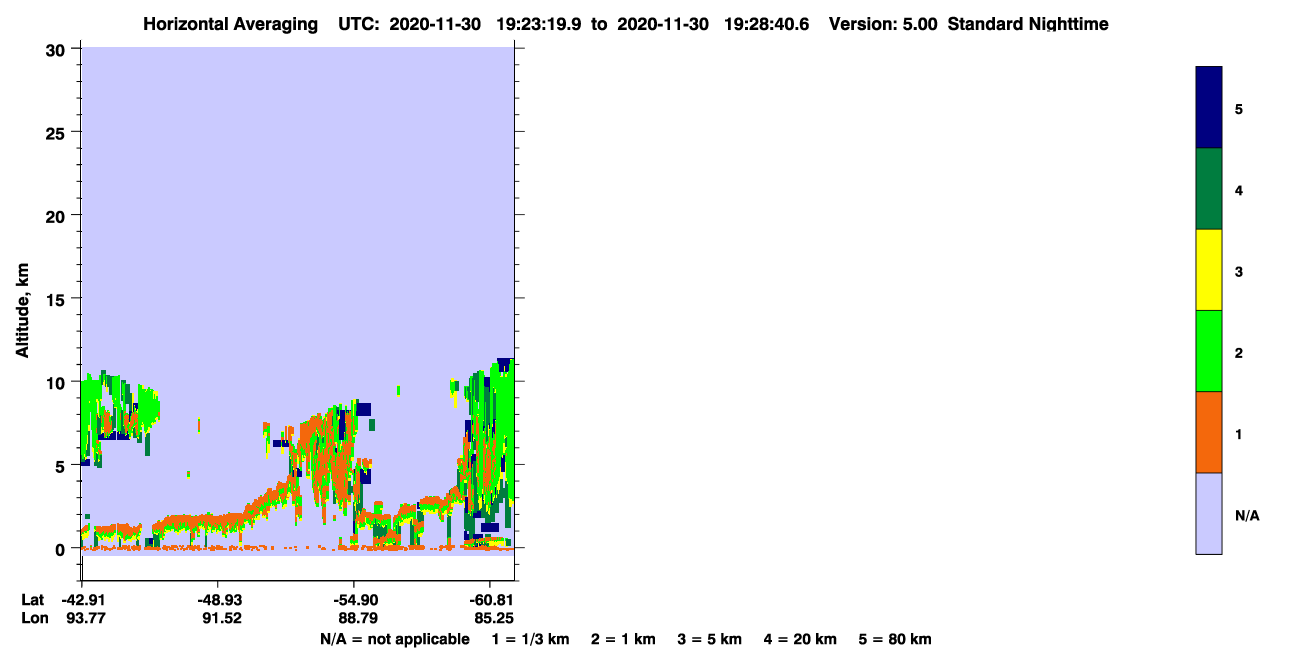Click the orange 1 colorbar segment
Screen dimensions: 1300x667
coord(1209,432)
